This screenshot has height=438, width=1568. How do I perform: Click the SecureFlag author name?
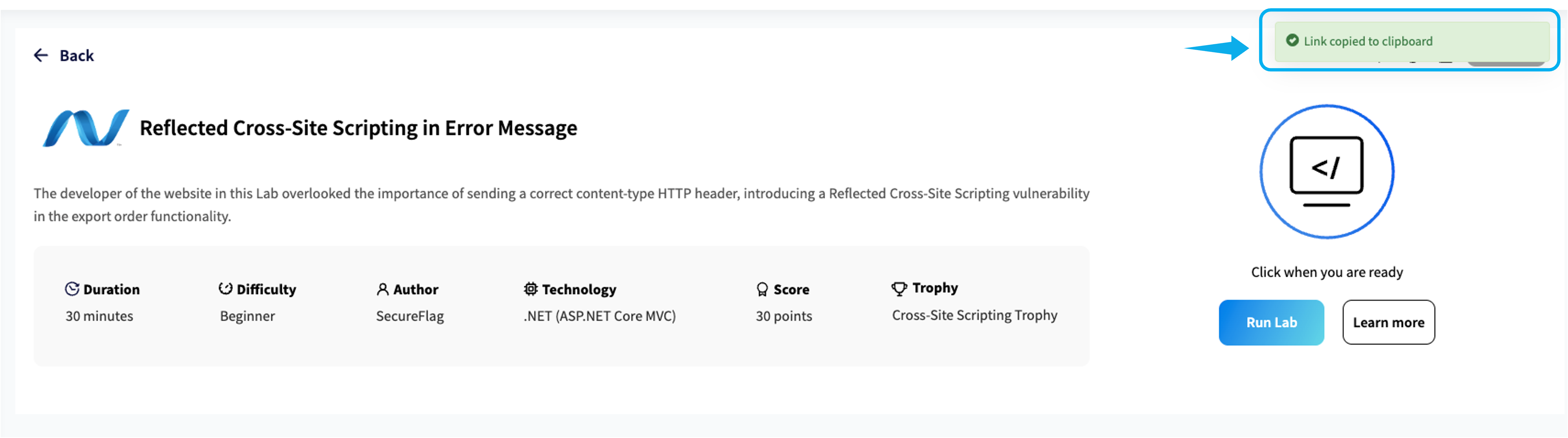[x=410, y=316]
